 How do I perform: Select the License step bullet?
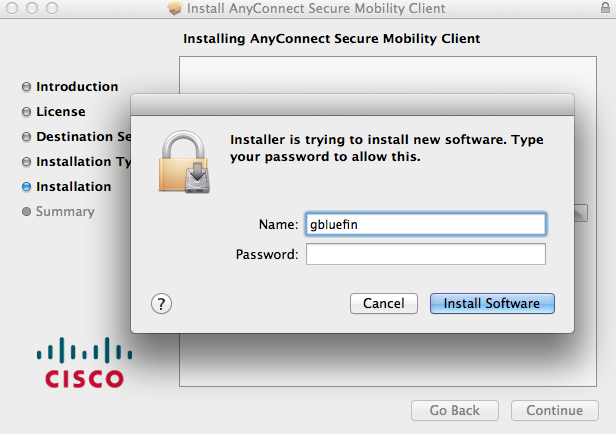click(26, 112)
